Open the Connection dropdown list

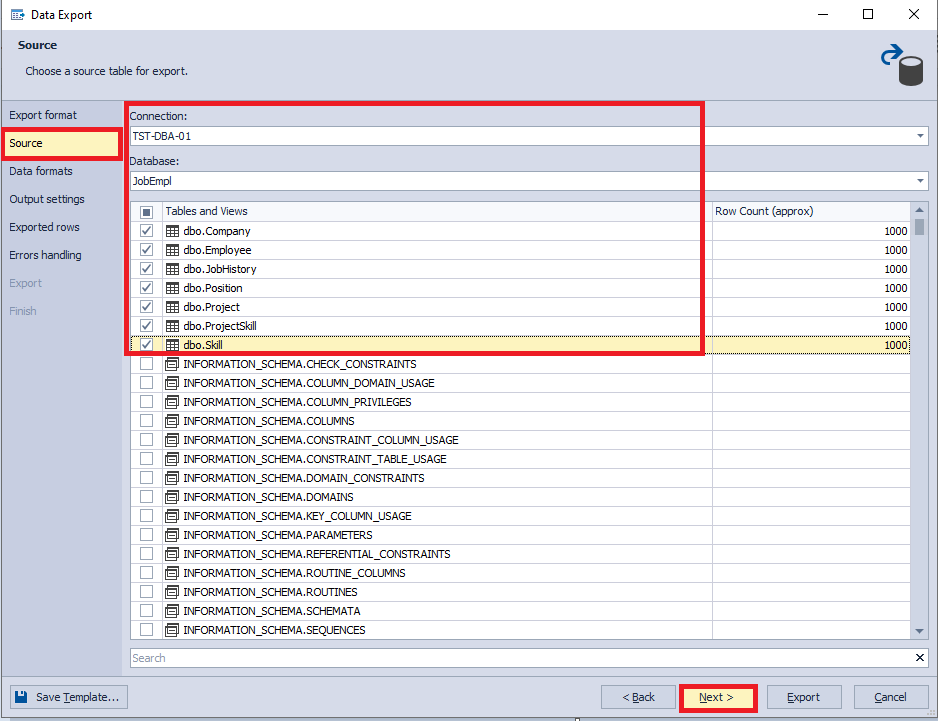coord(920,136)
